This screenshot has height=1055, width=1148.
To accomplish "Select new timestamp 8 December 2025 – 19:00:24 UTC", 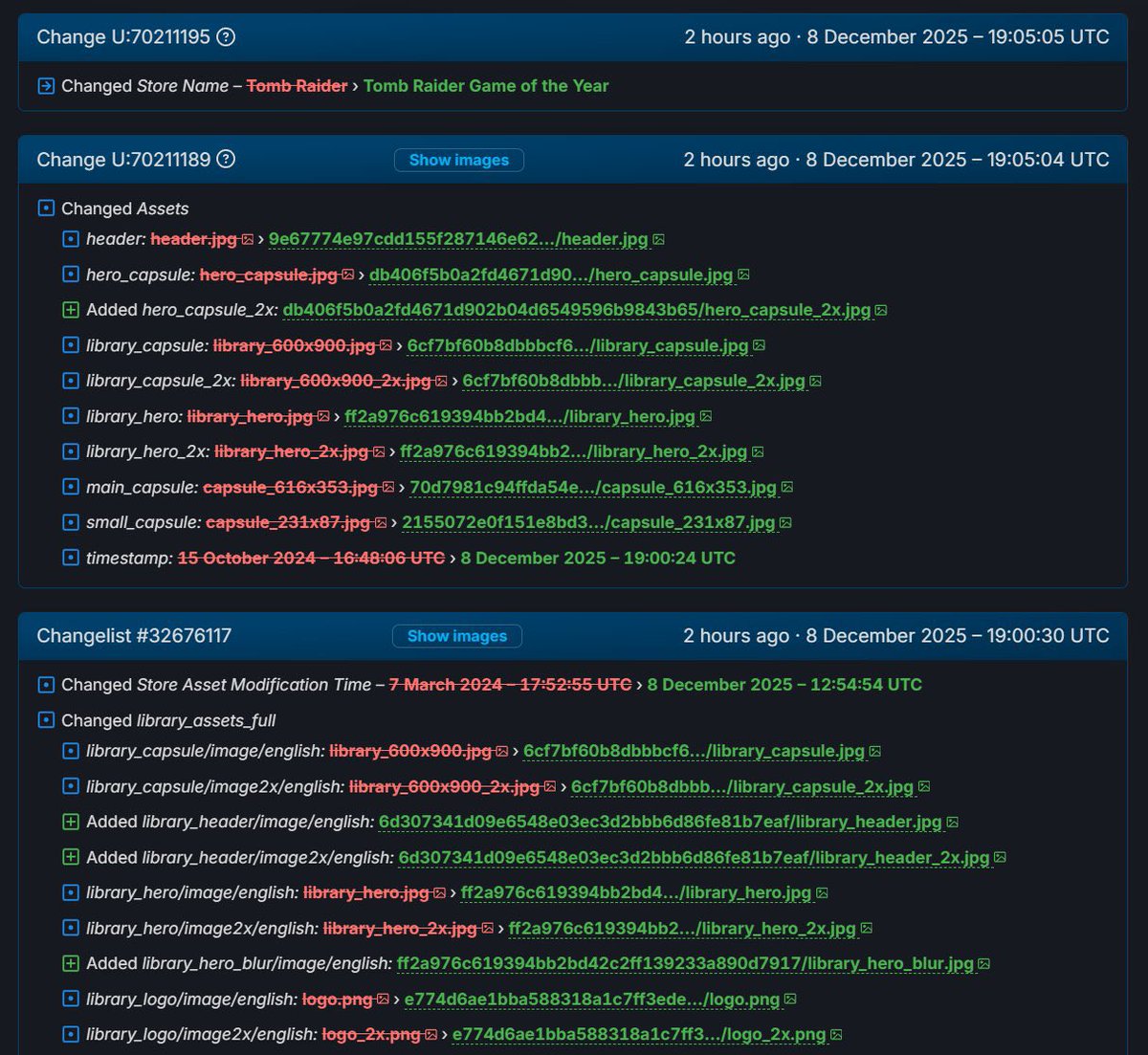I will click(x=598, y=558).
